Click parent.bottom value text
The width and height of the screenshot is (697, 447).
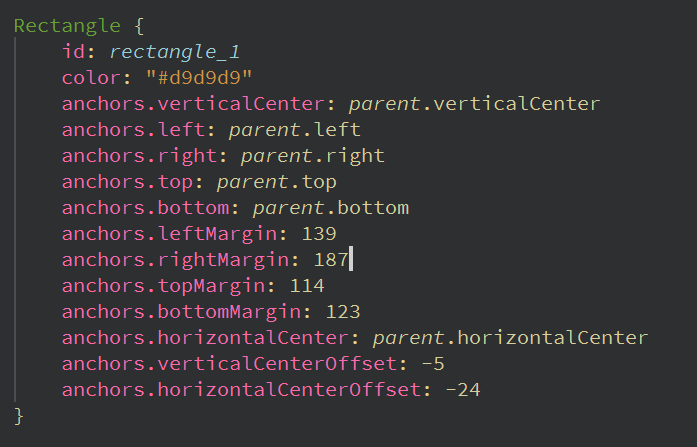331,208
